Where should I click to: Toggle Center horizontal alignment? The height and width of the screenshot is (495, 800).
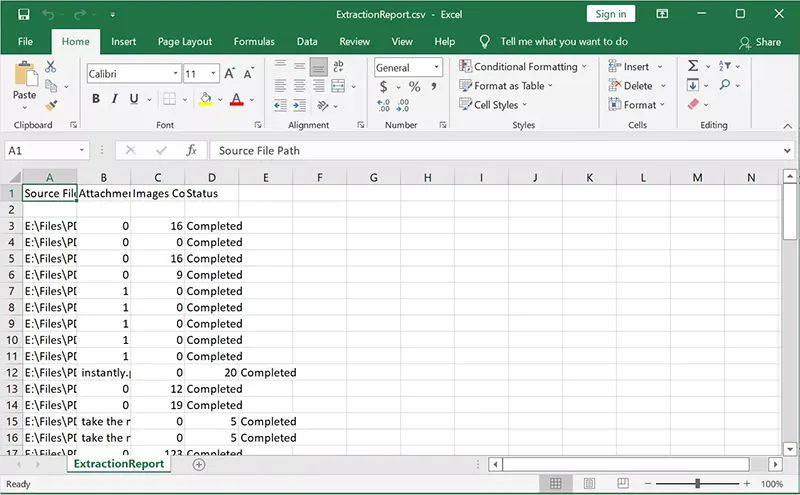pos(299,86)
